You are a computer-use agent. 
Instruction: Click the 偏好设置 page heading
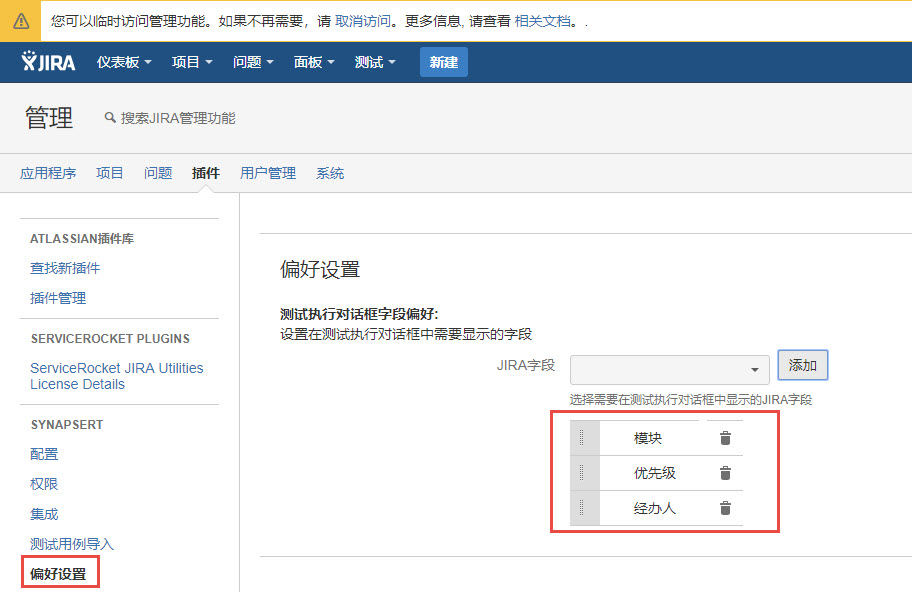pos(320,269)
